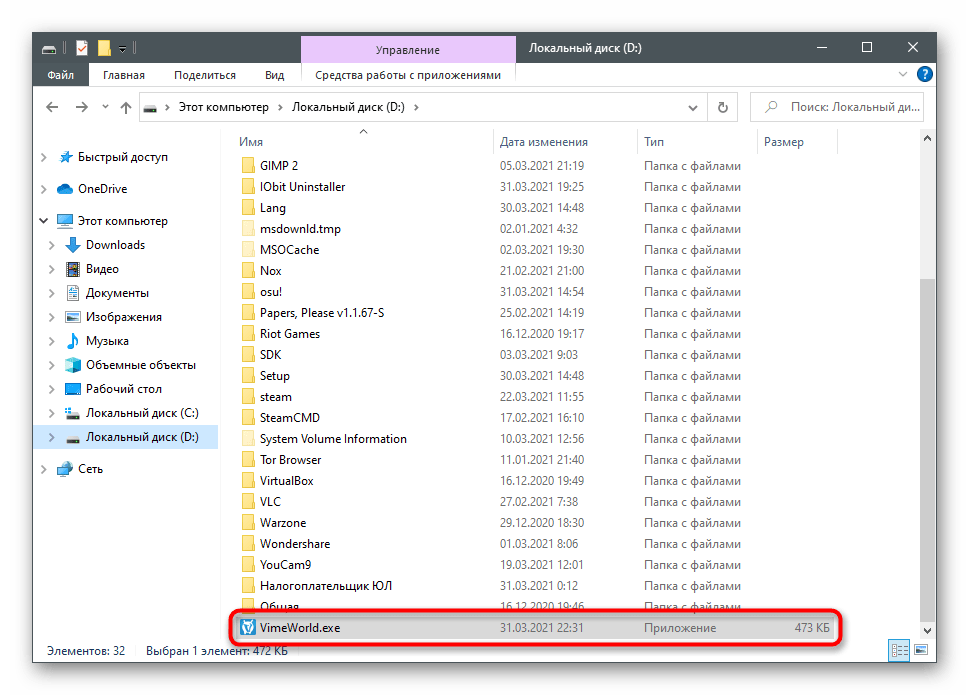Click the file list scroll down arrow
The width and height of the screenshot is (969, 695).
pos(927,630)
